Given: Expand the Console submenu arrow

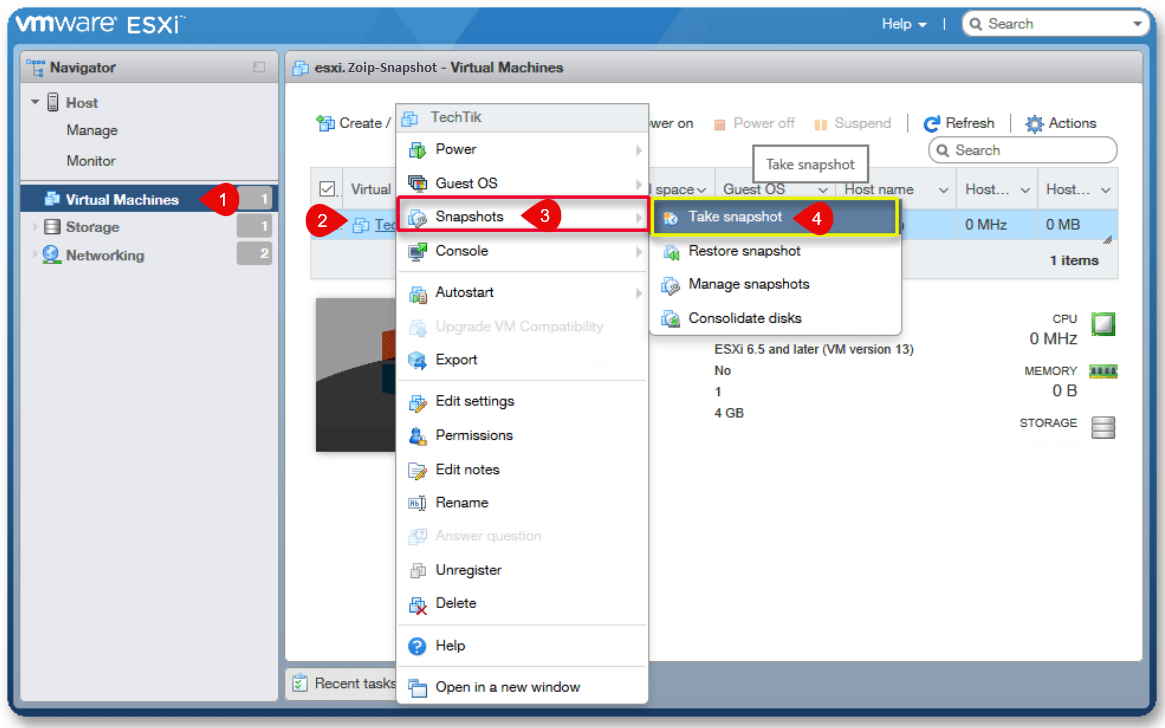Looking at the screenshot, I should pos(638,252).
